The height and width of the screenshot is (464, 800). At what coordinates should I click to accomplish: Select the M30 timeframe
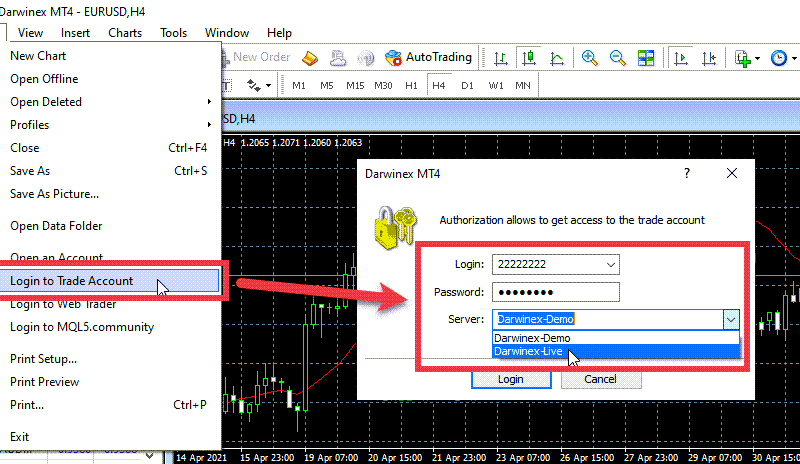point(383,85)
